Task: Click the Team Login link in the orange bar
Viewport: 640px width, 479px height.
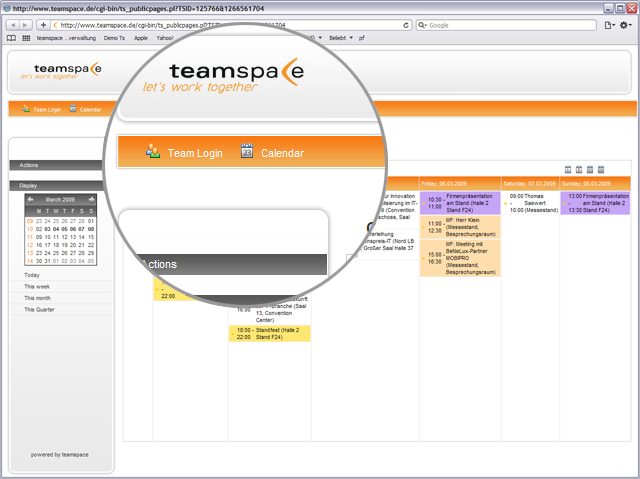Action: click(x=47, y=109)
